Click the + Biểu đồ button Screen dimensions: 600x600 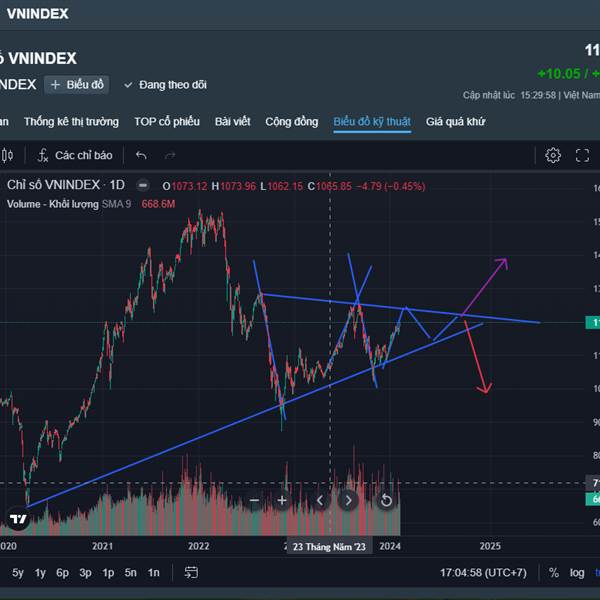pyautogui.click(x=77, y=85)
